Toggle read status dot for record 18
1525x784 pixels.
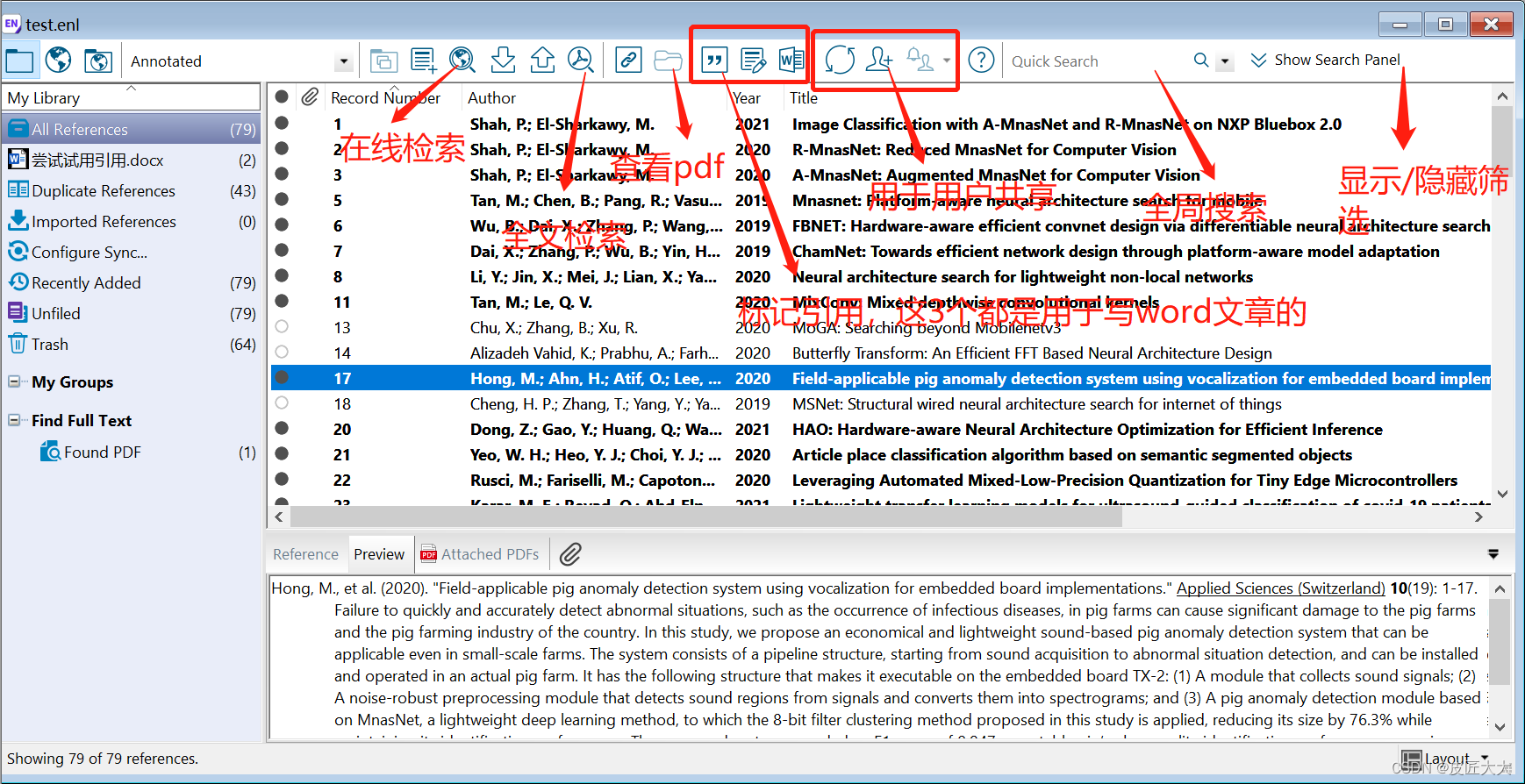(282, 403)
